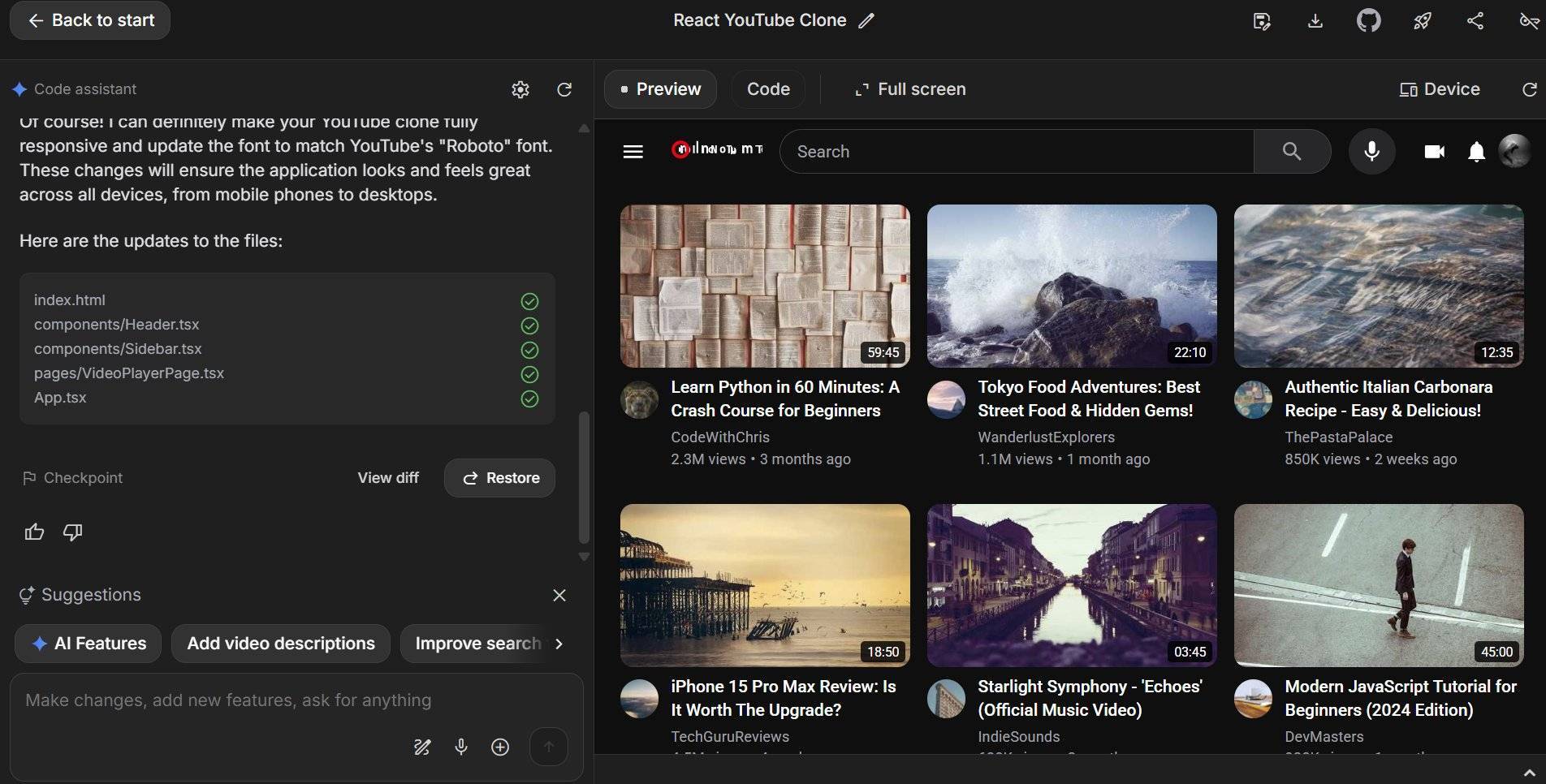This screenshot has height=784, width=1546.
Task: Click the microphone icon in chat input
Action: click(460, 747)
